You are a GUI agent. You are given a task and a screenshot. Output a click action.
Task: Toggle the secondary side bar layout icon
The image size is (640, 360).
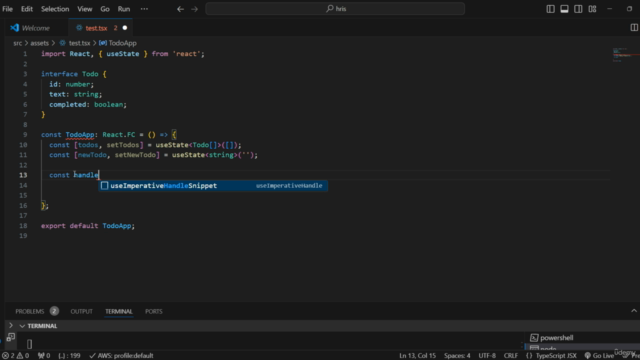click(x=578, y=9)
